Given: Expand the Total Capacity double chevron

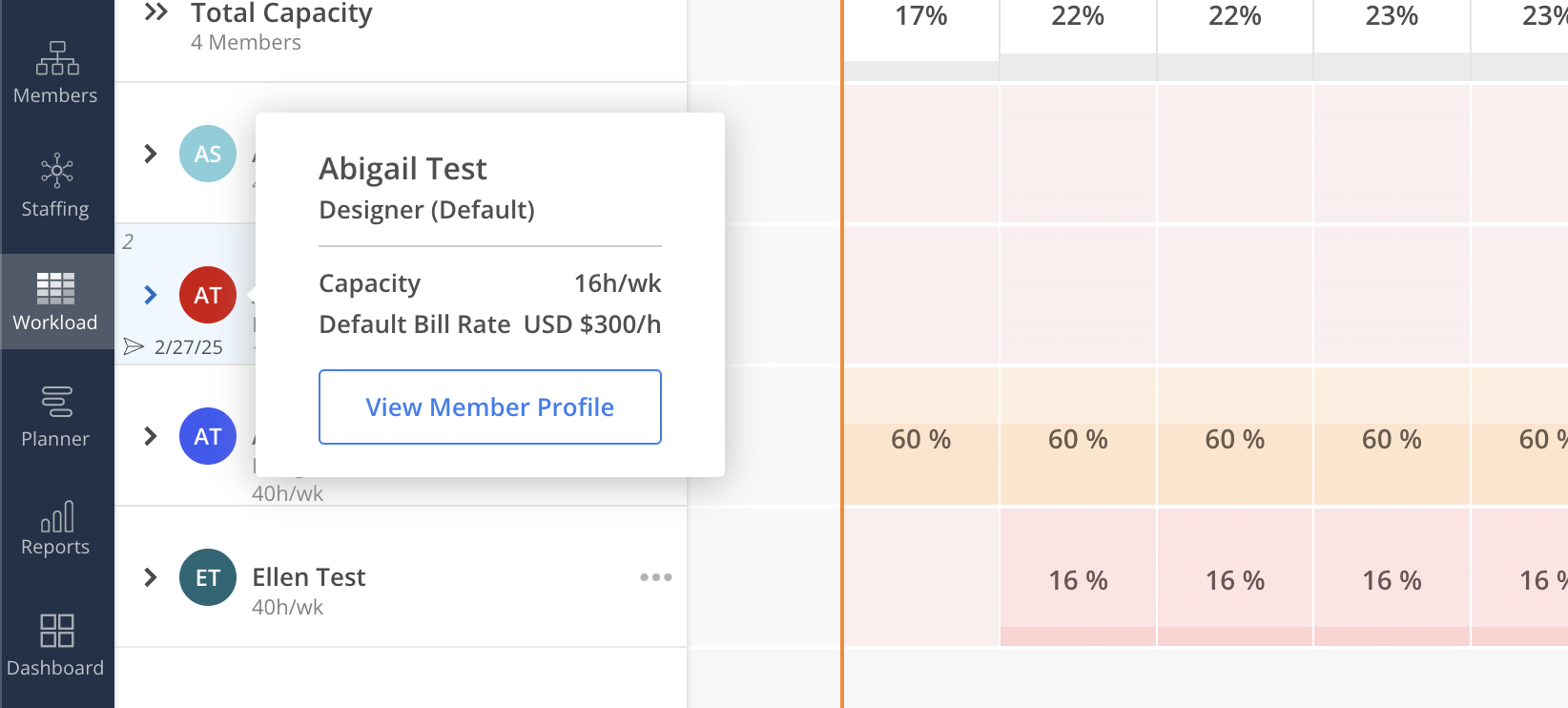Looking at the screenshot, I should [x=155, y=12].
